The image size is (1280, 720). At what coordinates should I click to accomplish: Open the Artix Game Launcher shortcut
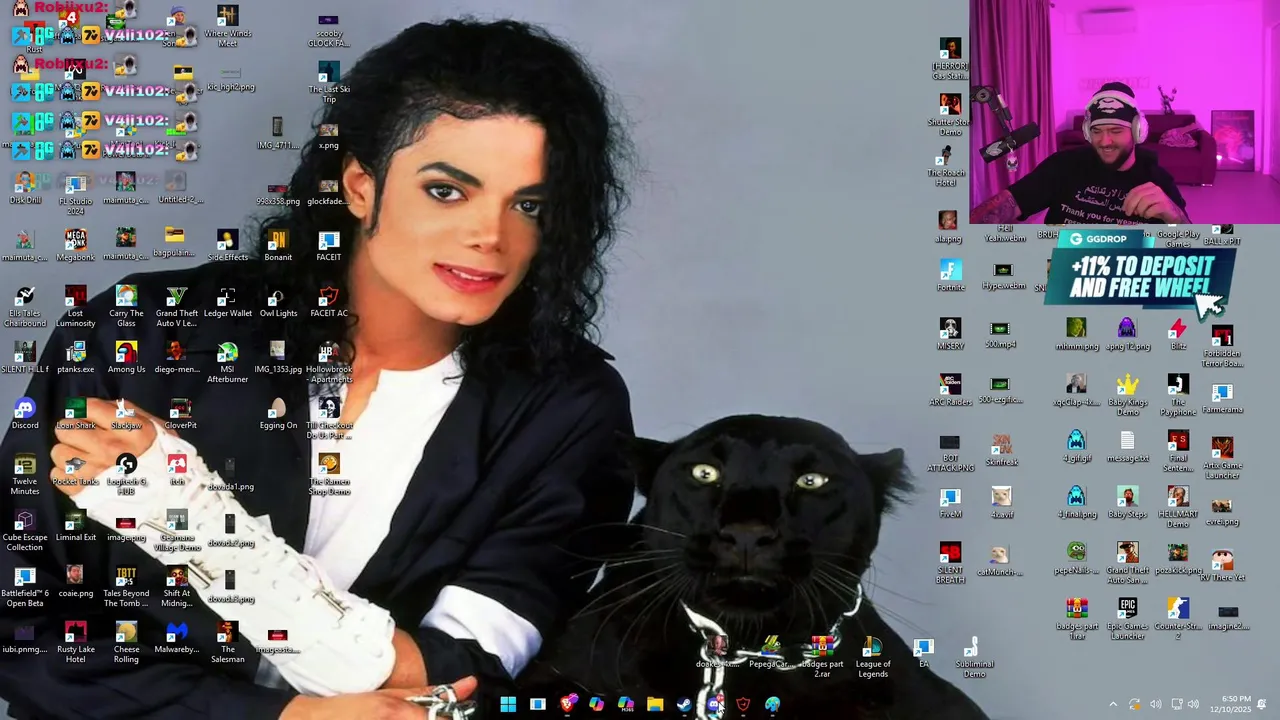1222,458
